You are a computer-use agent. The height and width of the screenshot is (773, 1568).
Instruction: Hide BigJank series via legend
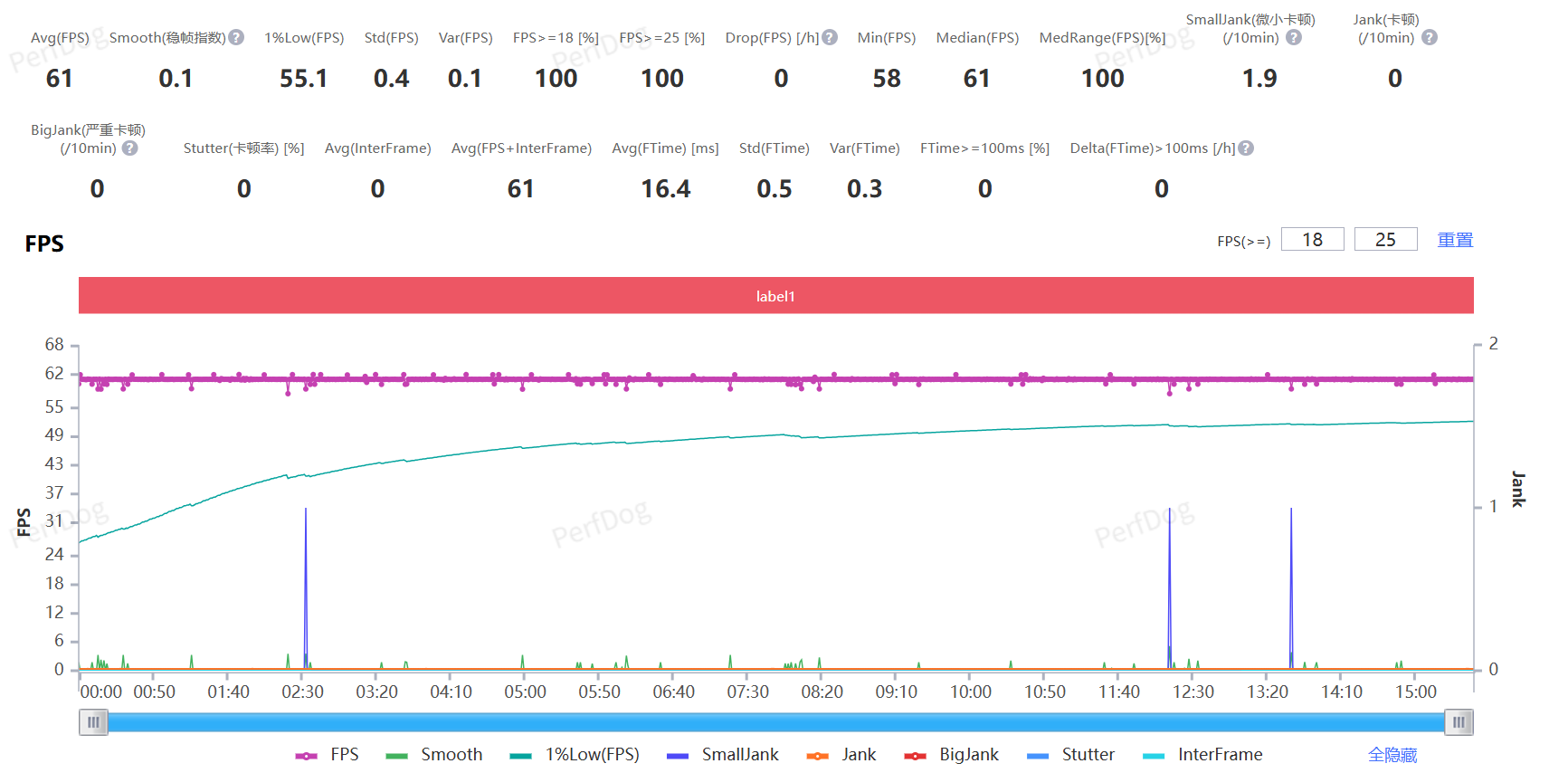[952, 755]
